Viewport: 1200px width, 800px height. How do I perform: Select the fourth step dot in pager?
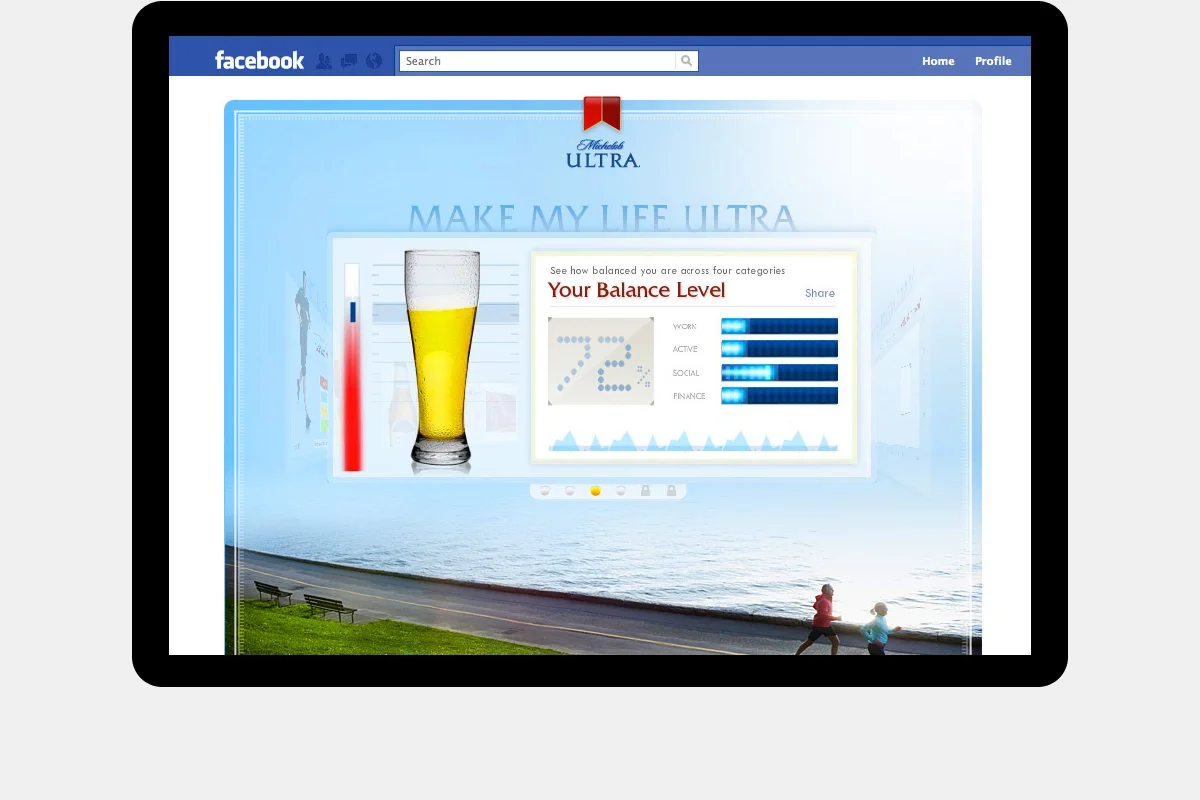pyautogui.click(x=621, y=491)
